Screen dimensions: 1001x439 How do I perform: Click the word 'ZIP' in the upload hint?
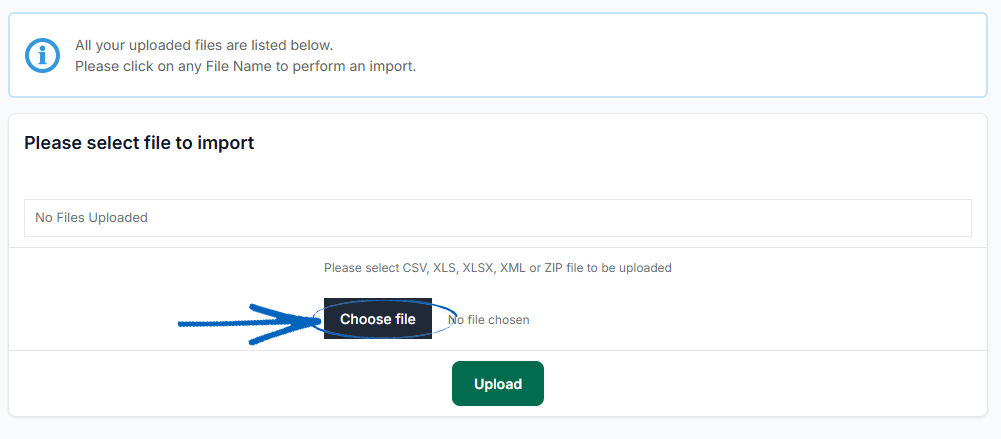pyautogui.click(x=555, y=268)
